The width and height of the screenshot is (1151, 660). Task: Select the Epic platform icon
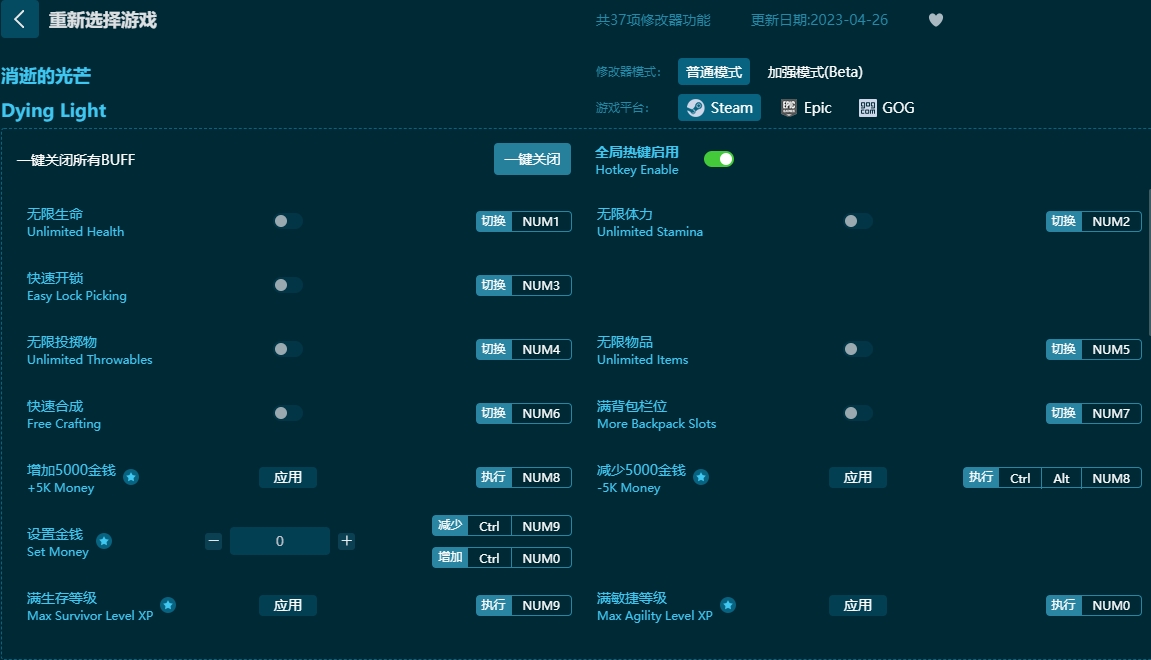[x=789, y=108]
